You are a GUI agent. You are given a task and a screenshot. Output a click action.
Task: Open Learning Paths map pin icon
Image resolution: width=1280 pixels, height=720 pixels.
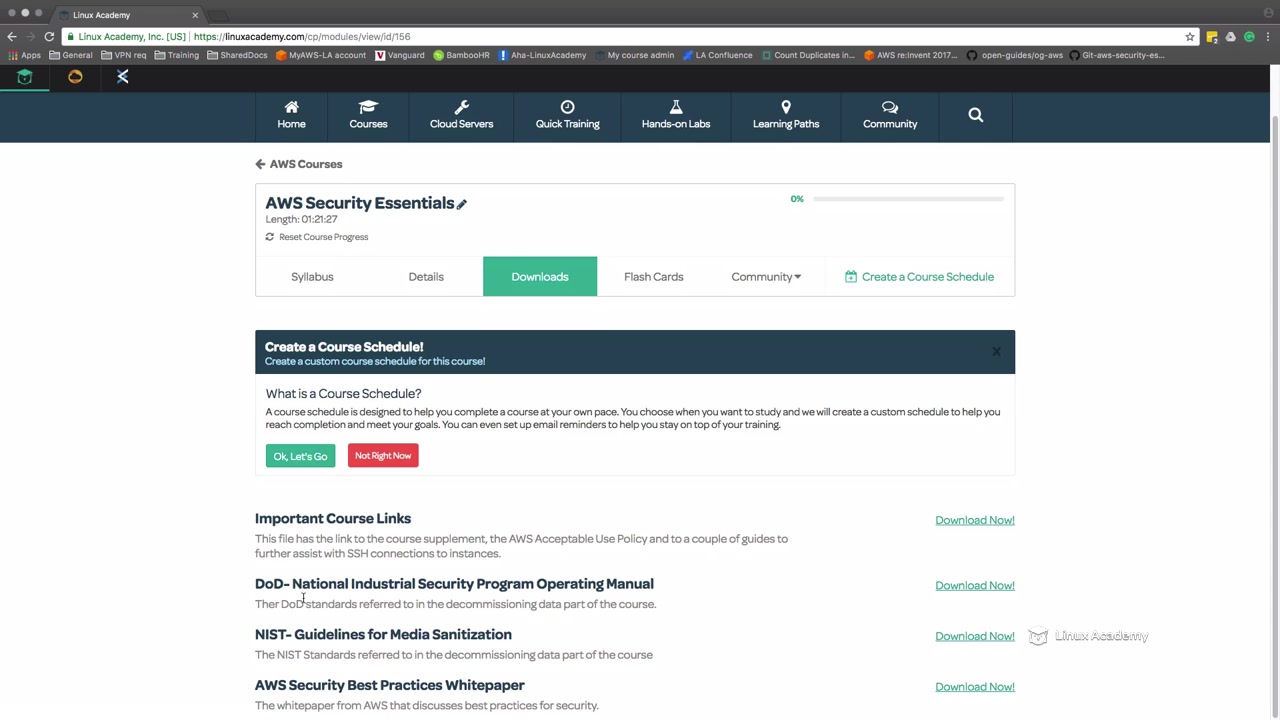pos(786,107)
